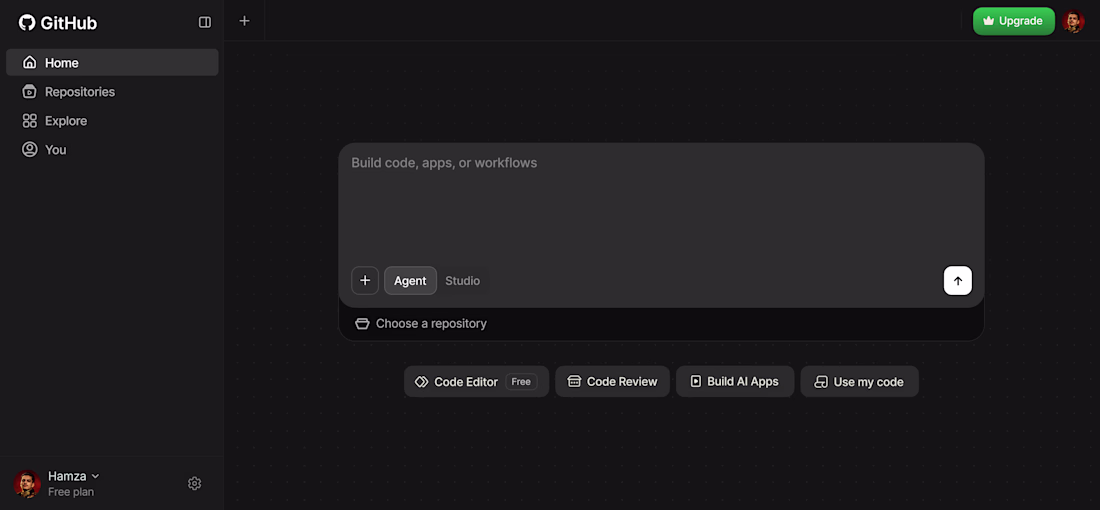Viewport: 1100px width, 510px height.
Task: Select Use my code option
Action: pyautogui.click(x=859, y=382)
